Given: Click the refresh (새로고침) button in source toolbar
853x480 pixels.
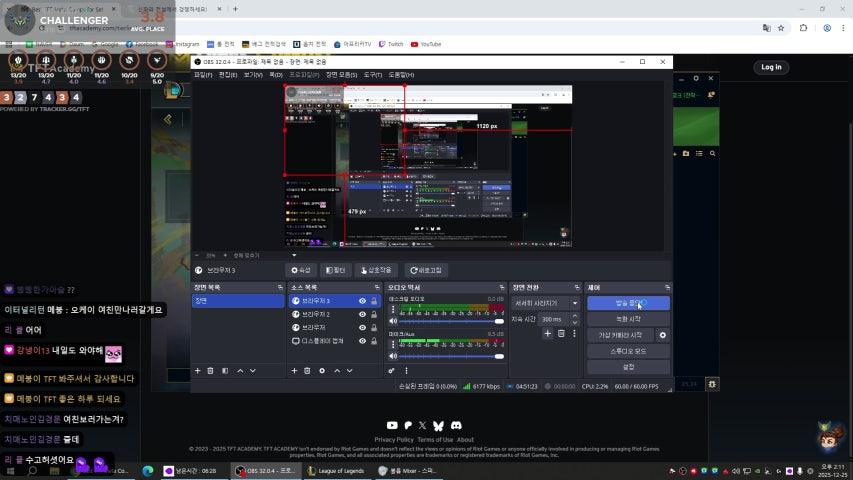Looking at the screenshot, I should click(x=425, y=270).
